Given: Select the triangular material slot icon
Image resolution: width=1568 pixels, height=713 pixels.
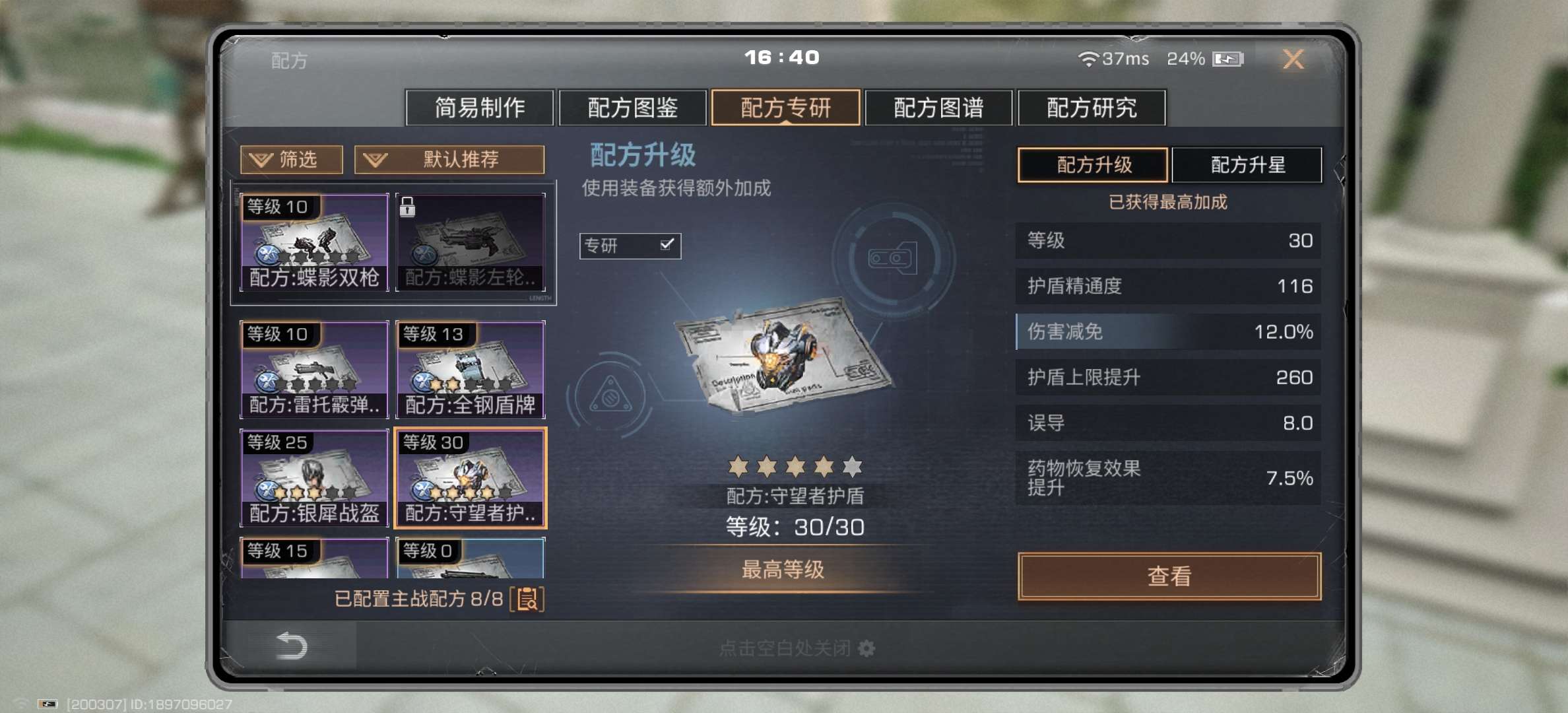Looking at the screenshot, I should pos(610,396).
